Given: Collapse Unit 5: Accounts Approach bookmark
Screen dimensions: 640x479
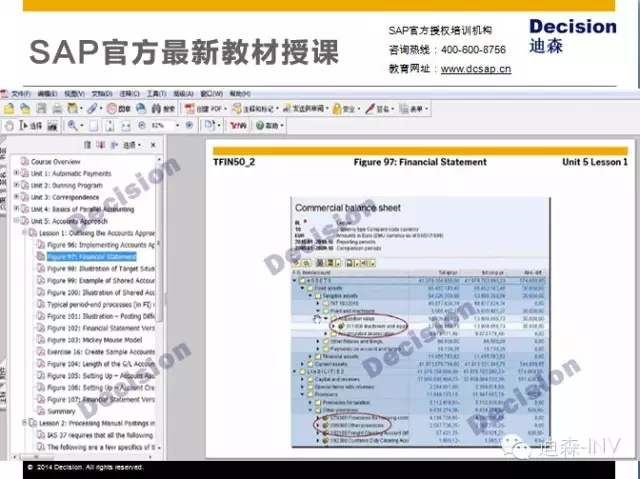Looking at the screenshot, I should (x=16, y=220).
